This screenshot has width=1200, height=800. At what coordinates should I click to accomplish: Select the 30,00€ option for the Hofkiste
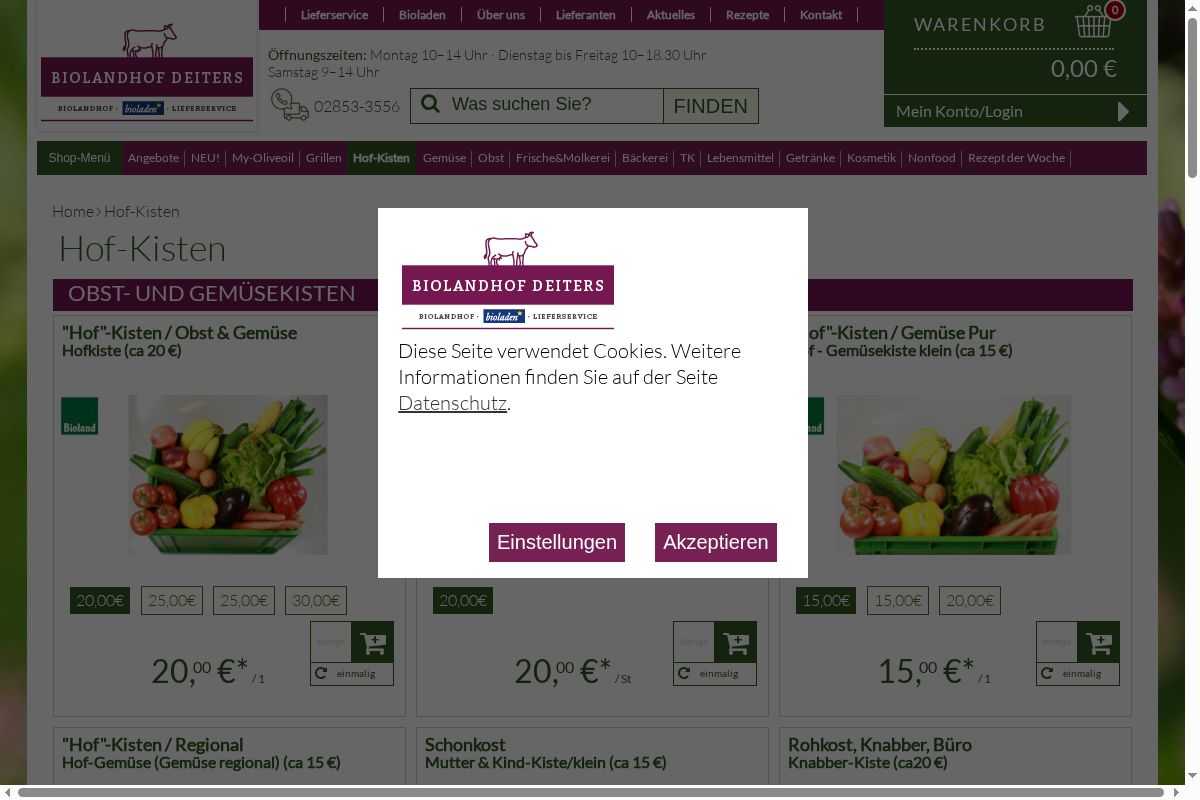click(316, 601)
